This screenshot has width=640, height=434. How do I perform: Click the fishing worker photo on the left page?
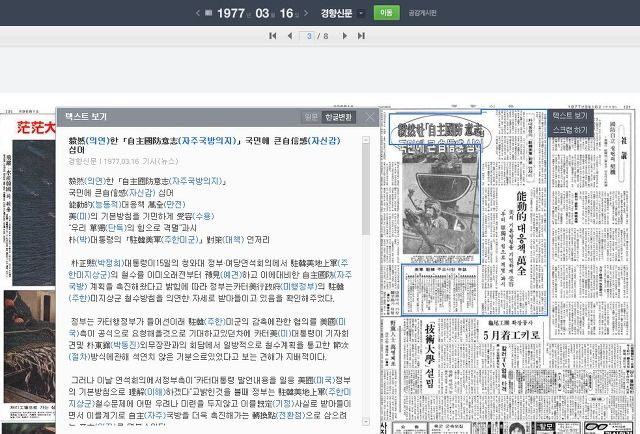tap(29, 346)
